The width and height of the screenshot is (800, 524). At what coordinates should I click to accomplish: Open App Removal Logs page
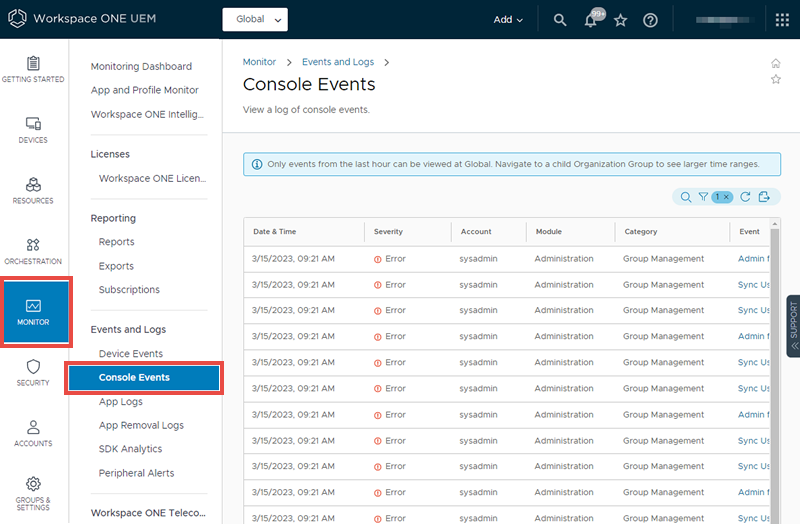[141, 426]
